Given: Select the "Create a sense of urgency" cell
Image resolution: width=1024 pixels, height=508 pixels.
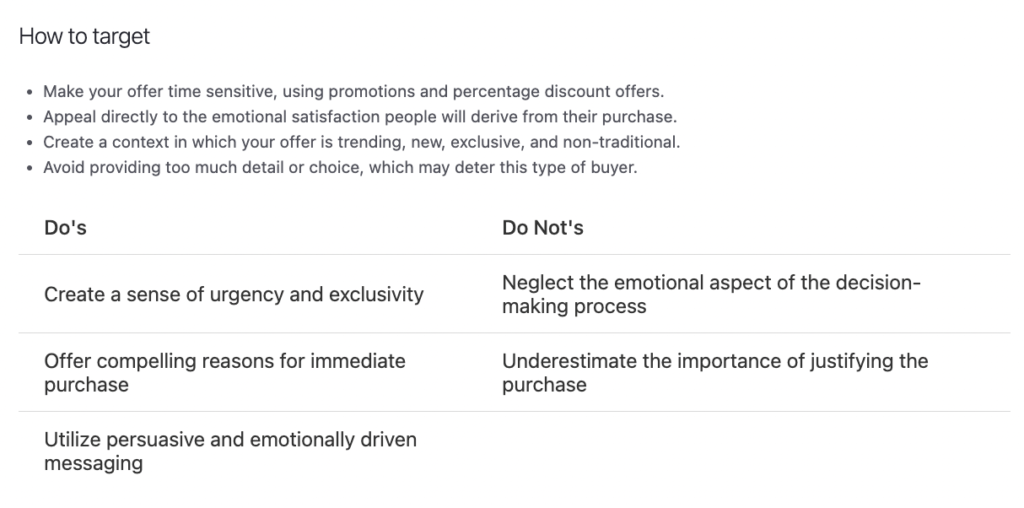Looking at the screenshot, I should click(234, 294).
